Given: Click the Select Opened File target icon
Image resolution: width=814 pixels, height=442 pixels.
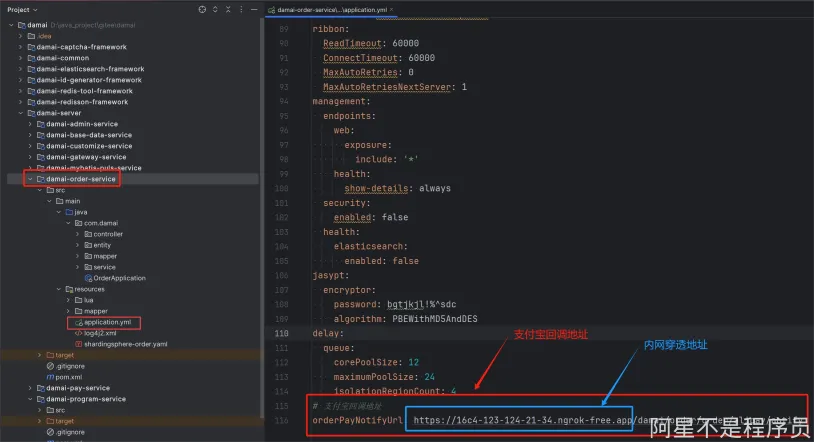Looking at the screenshot, I should coord(203,9).
